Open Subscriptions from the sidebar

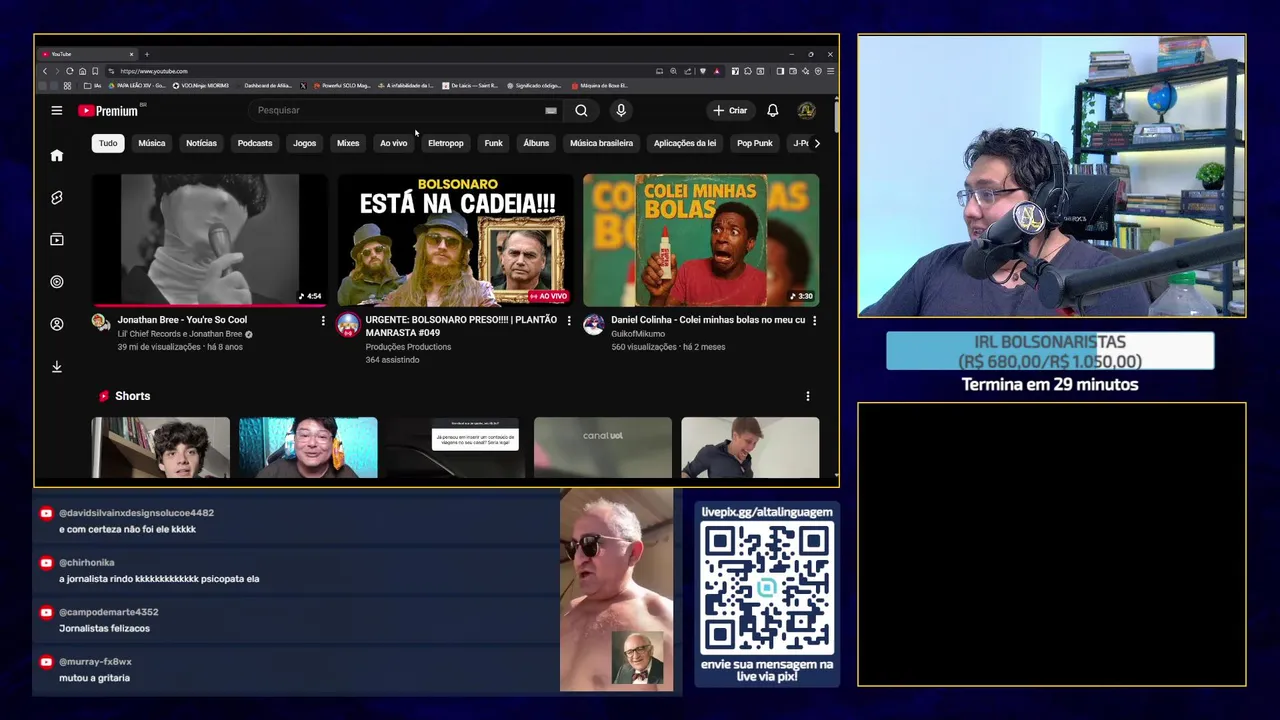pyautogui.click(x=57, y=240)
